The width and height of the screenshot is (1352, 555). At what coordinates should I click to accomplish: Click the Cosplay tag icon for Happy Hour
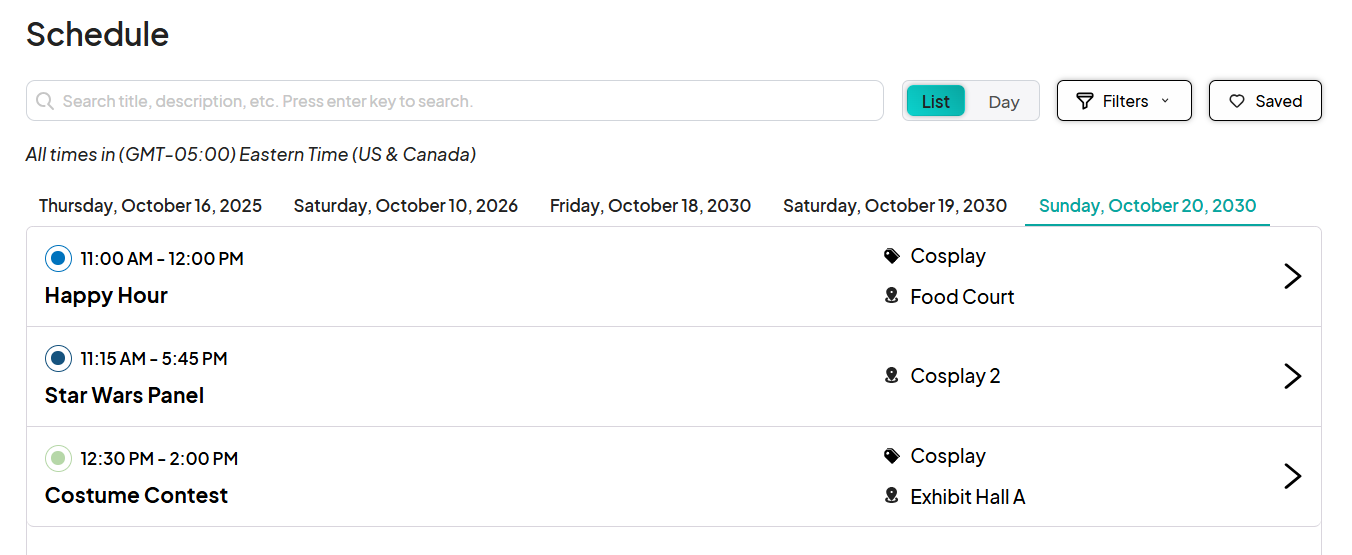click(892, 256)
